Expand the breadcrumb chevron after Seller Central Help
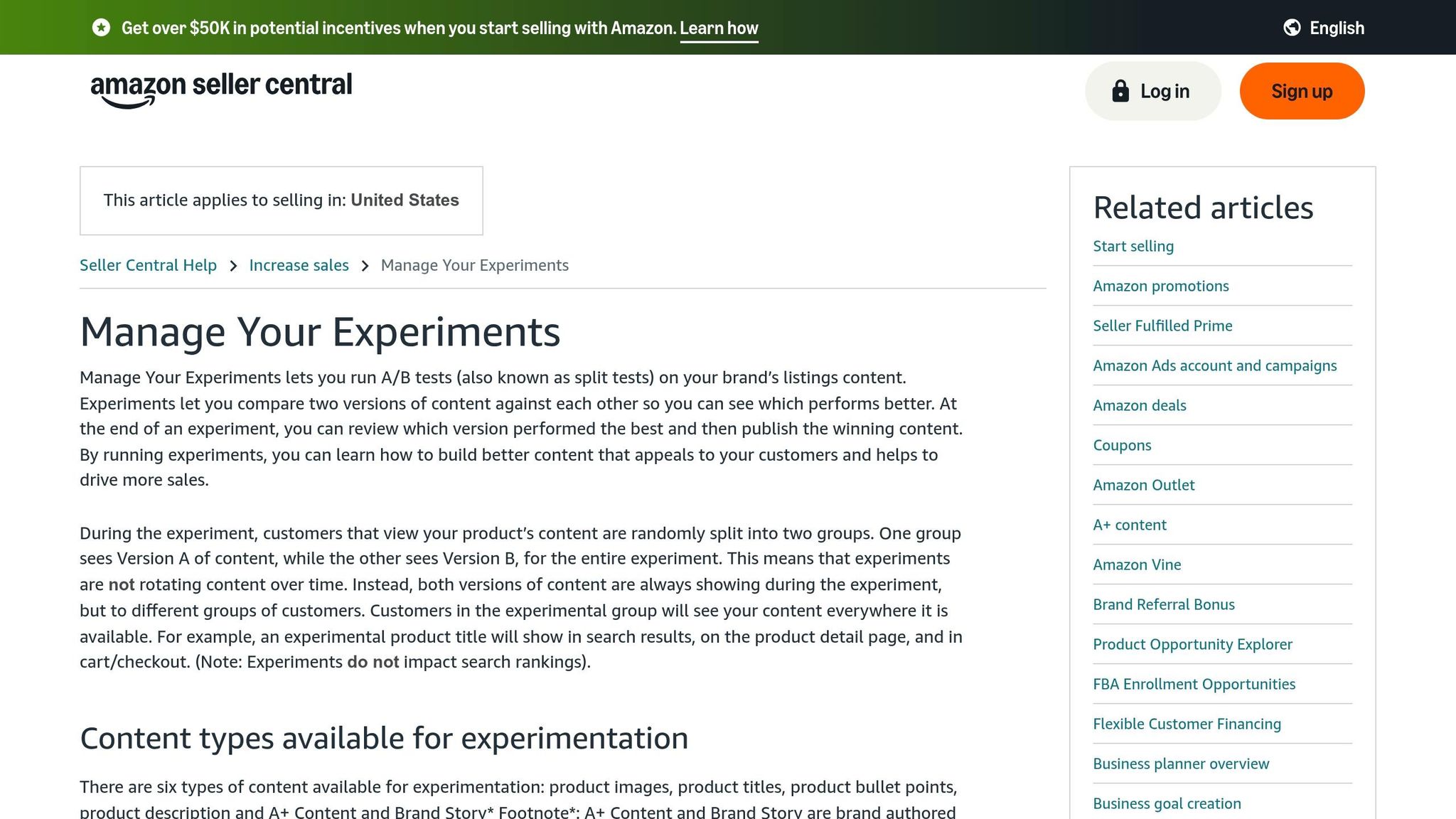The width and height of the screenshot is (1456, 819). 232,265
